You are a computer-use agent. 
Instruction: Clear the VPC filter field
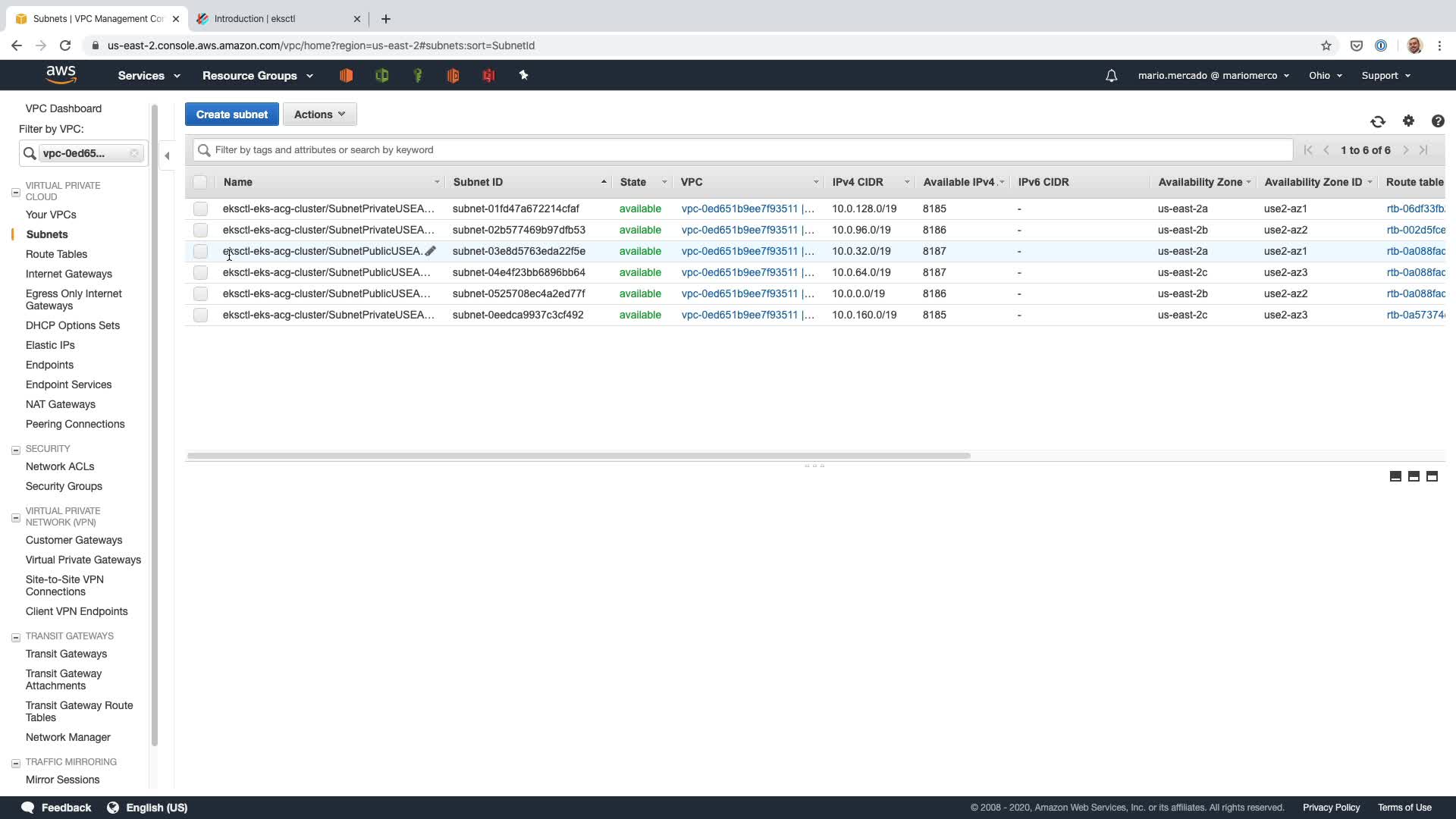[x=134, y=153]
